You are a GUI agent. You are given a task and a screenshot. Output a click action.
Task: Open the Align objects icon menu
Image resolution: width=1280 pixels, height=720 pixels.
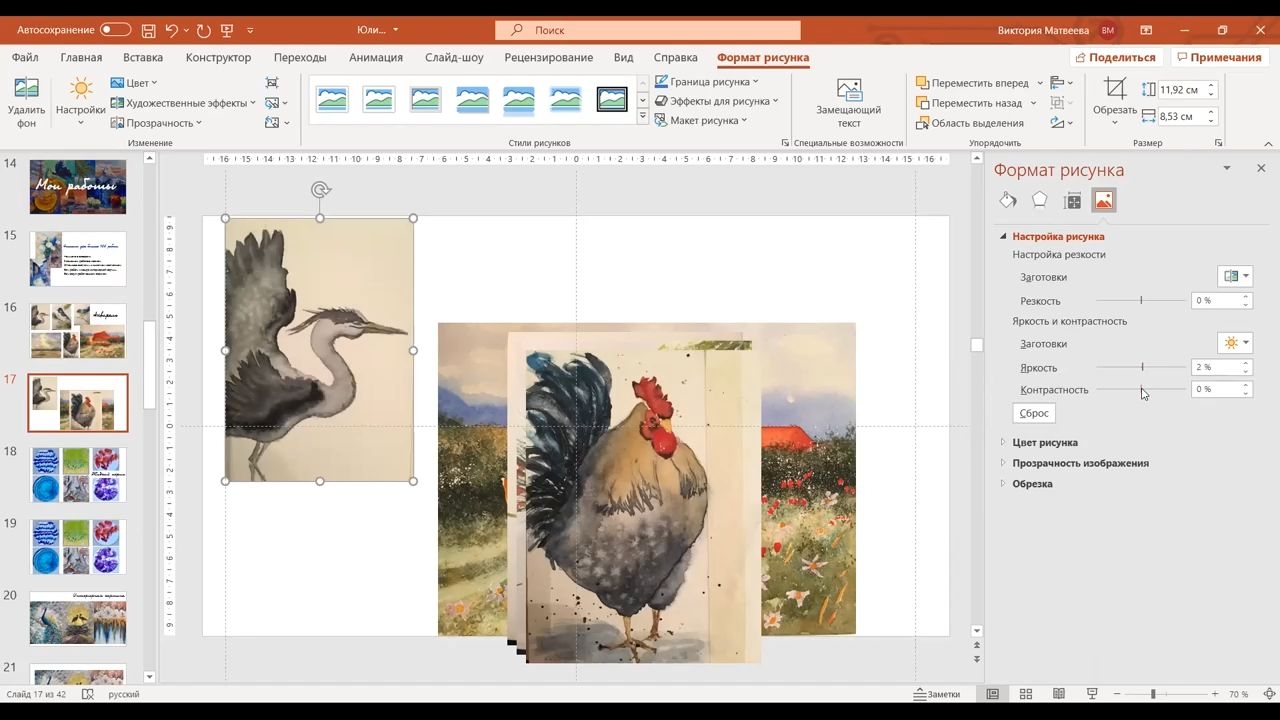pos(1061,83)
